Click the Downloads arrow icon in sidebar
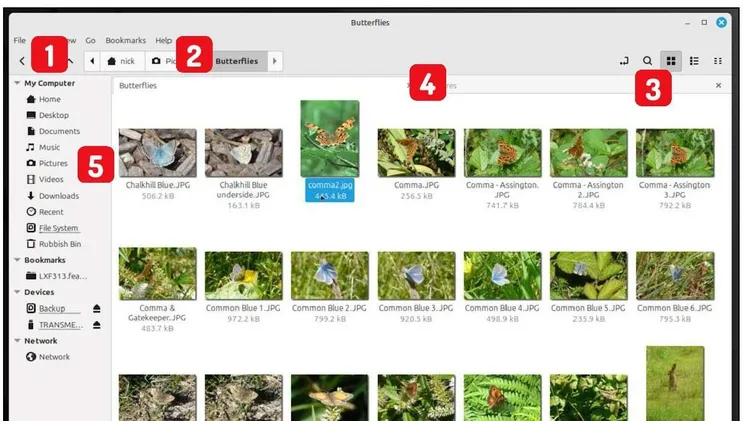The height and width of the screenshot is (421, 750). tap(31, 196)
